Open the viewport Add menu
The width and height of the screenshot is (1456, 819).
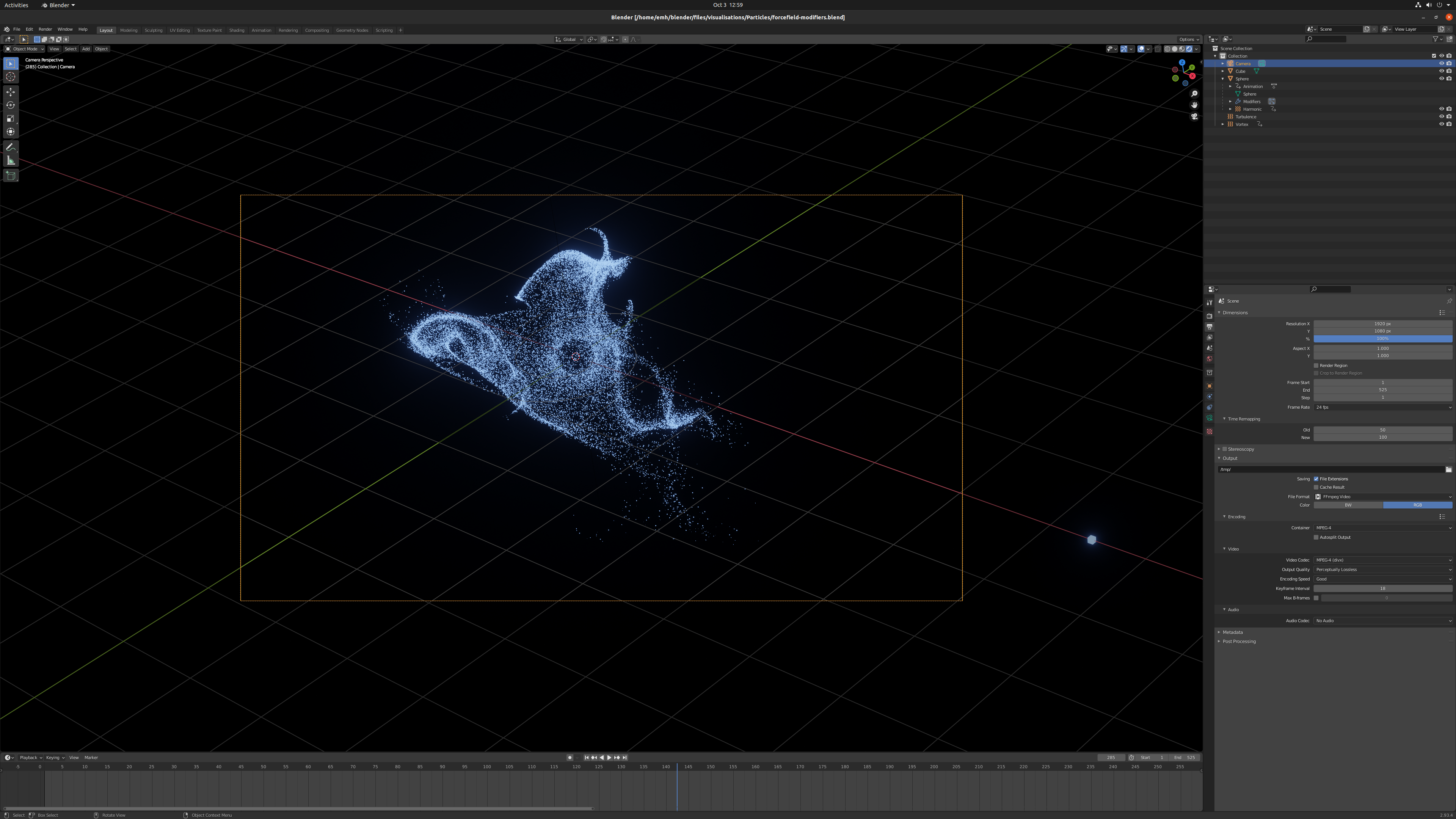86,49
